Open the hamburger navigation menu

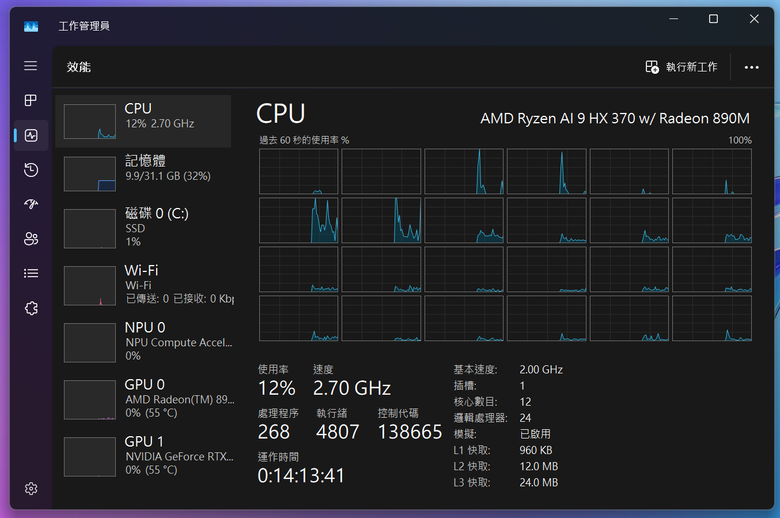30,66
